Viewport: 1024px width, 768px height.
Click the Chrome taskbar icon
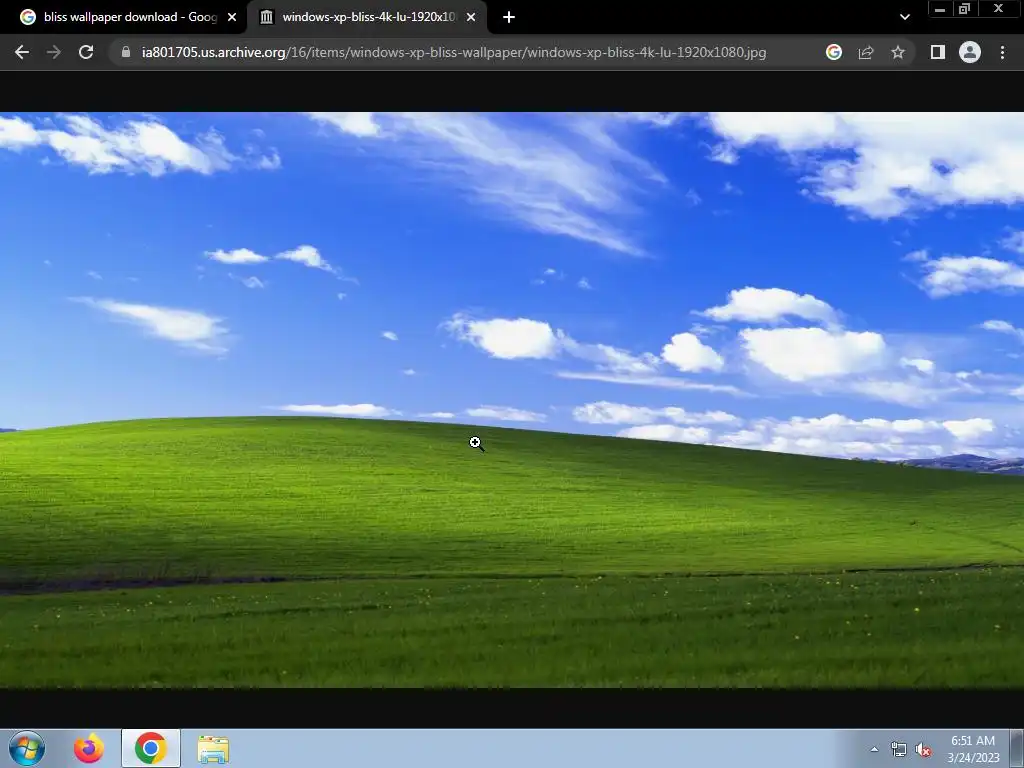coord(151,748)
